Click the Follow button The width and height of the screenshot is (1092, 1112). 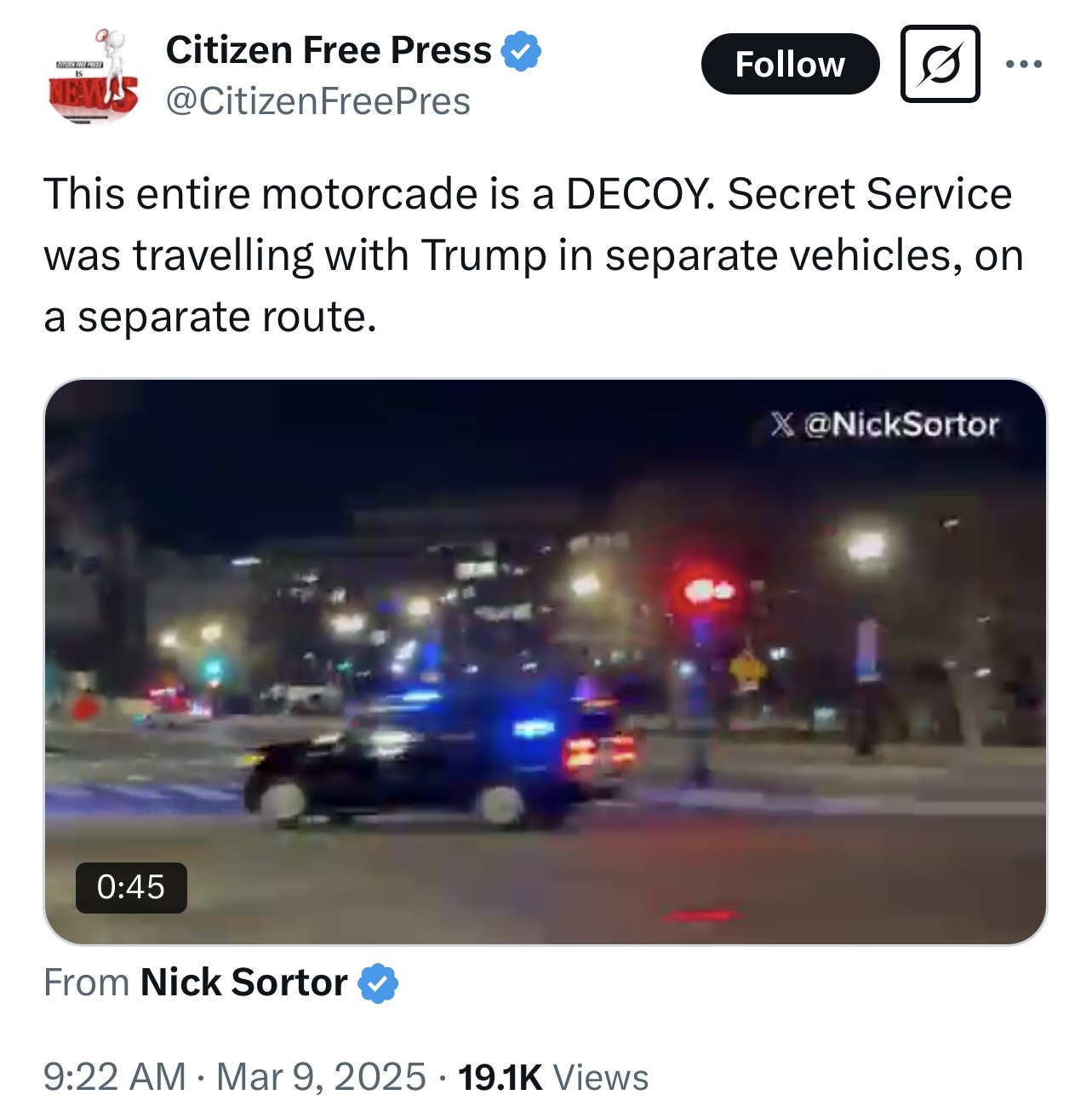pyautogui.click(x=790, y=64)
